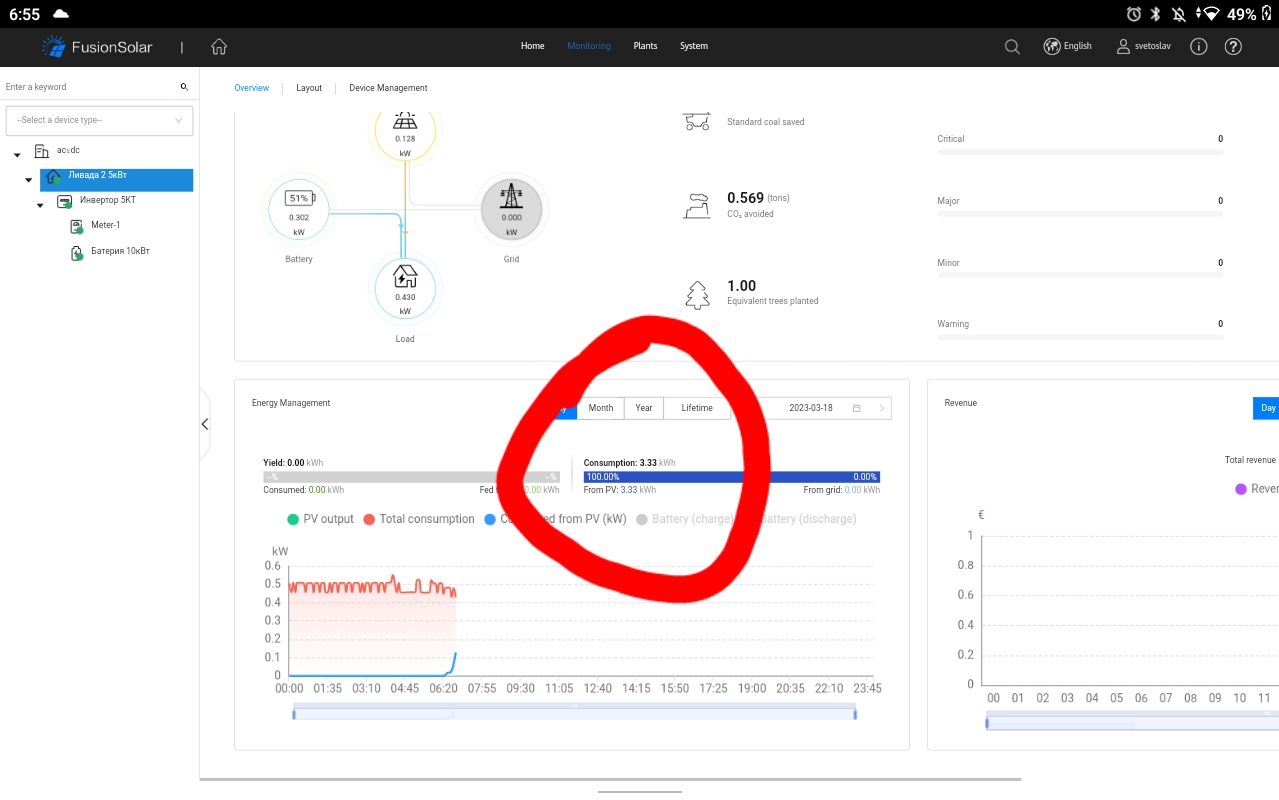
Task: Select the Lifetime period button
Action: click(x=697, y=408)
